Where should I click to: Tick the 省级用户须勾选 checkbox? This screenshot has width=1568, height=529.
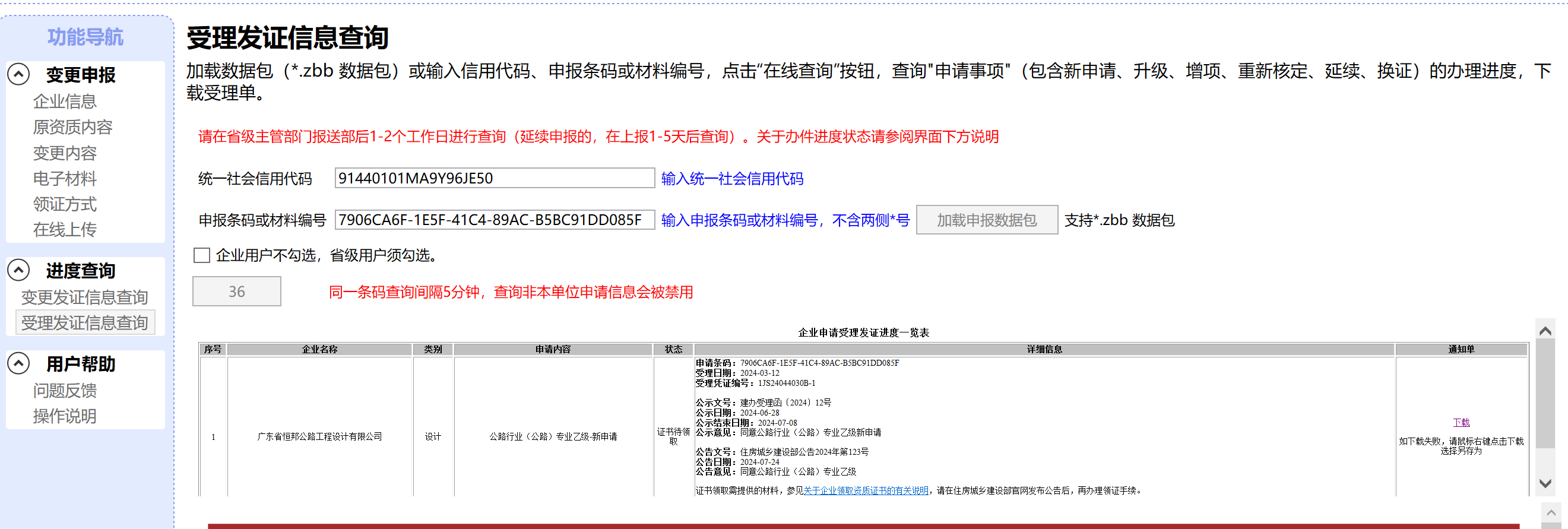coord(201,255)
